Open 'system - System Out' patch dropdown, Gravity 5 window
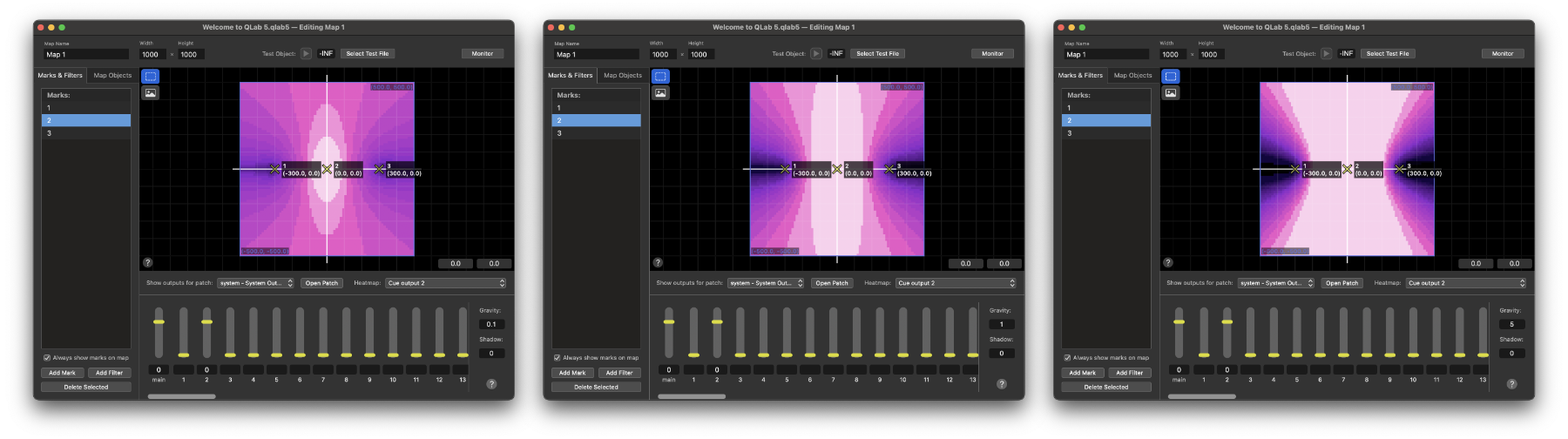Screen dimensions: 1568x439 click(1276, 283)
